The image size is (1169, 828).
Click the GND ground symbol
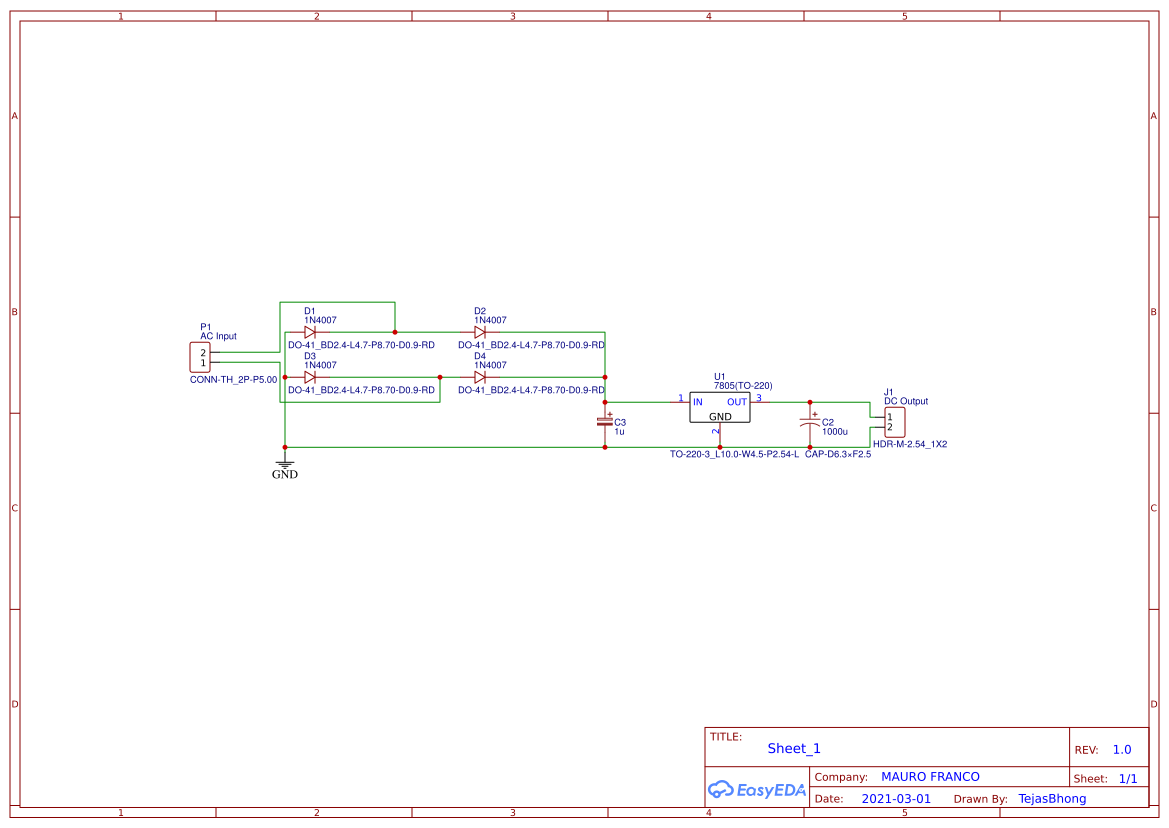click(285, 465)
